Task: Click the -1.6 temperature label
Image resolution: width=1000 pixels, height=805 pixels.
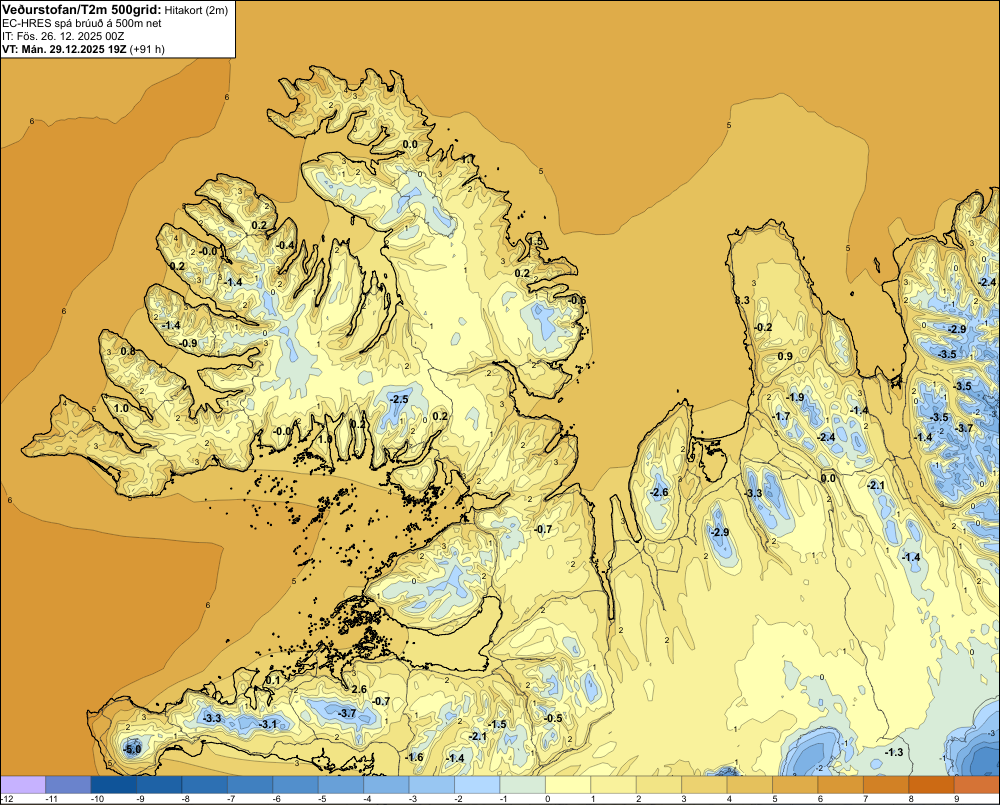Action: [415, 757]
